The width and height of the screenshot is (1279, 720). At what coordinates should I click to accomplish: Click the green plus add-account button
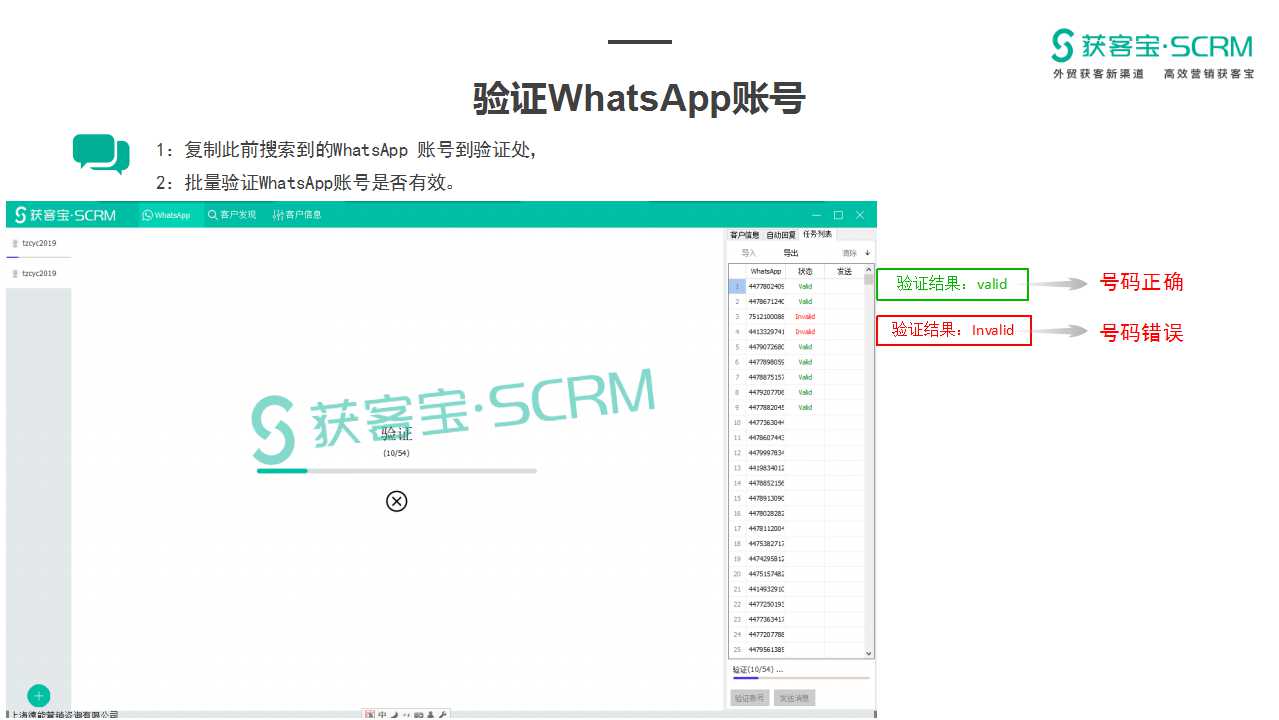click(x=39, y=695)
